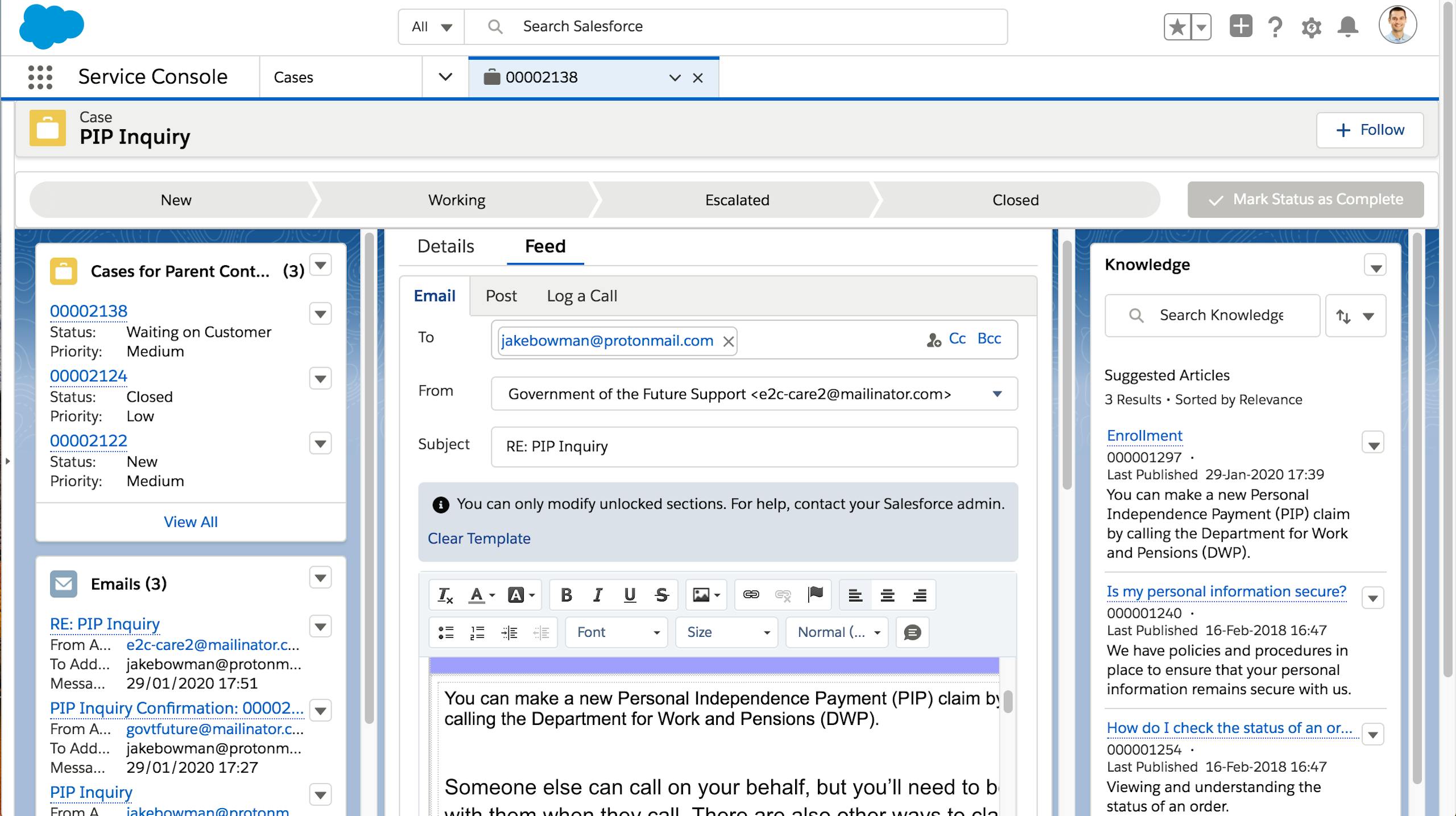Insert a bulleted list
1456x816 pixels.
click(446, 632)
